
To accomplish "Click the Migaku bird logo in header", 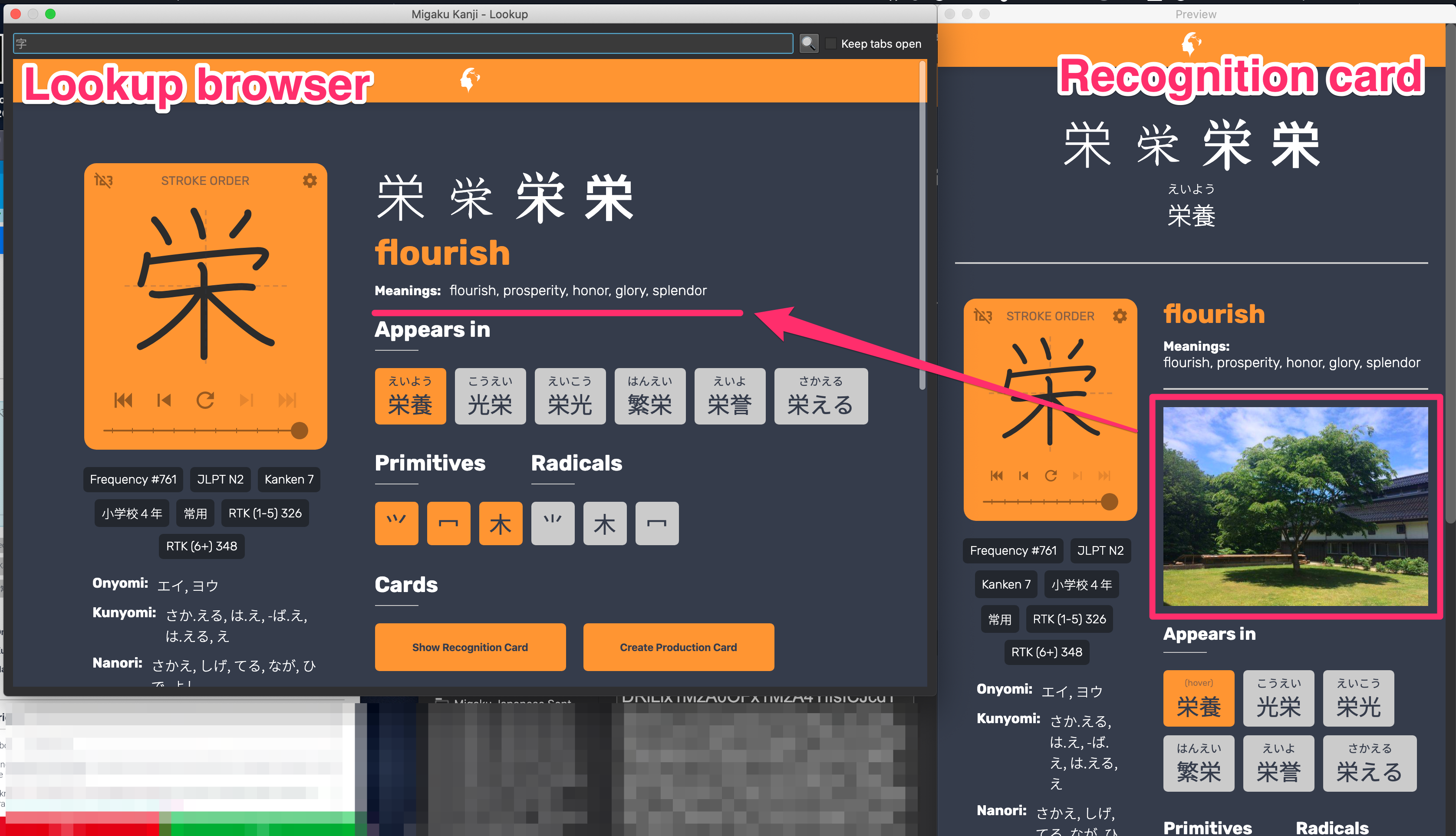I will point(470,79).
